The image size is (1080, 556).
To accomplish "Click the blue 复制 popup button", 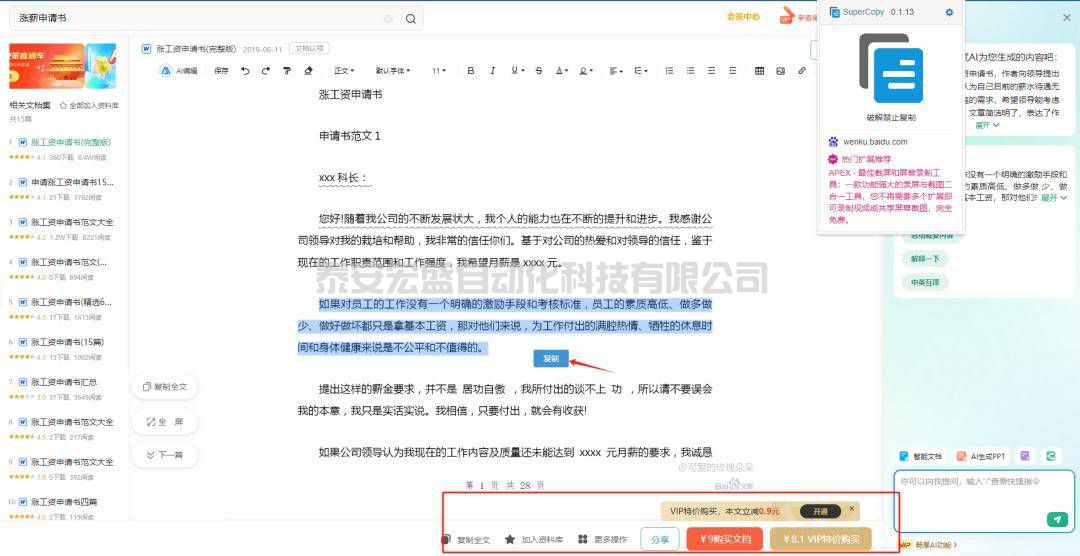I will 551,358.
